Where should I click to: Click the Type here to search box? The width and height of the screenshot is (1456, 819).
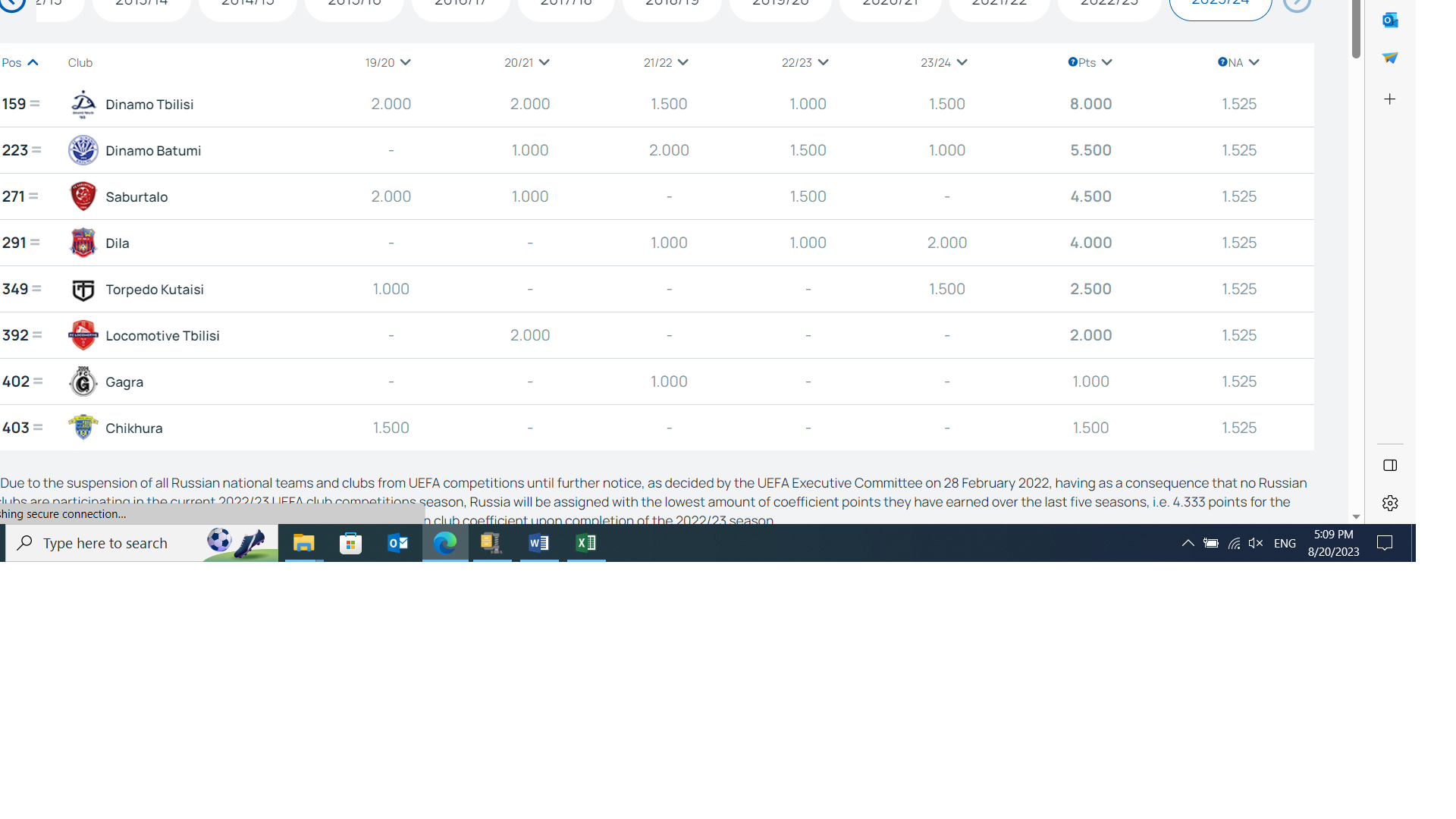click(106, 543)
